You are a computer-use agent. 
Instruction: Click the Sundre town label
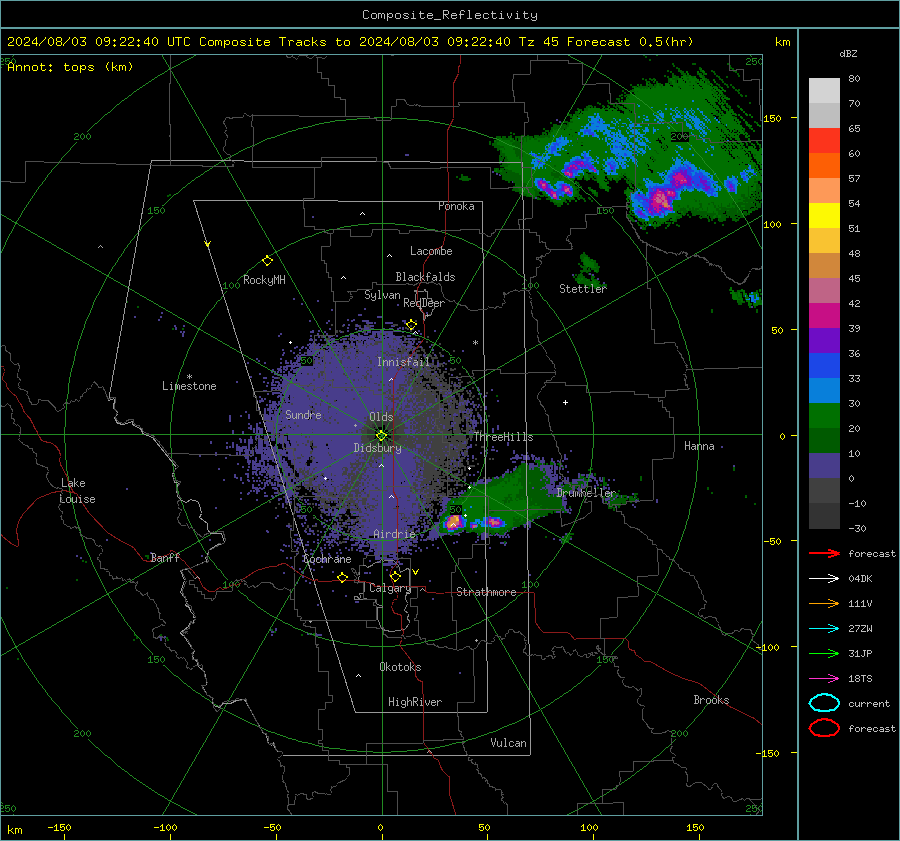tap(303, 415)
